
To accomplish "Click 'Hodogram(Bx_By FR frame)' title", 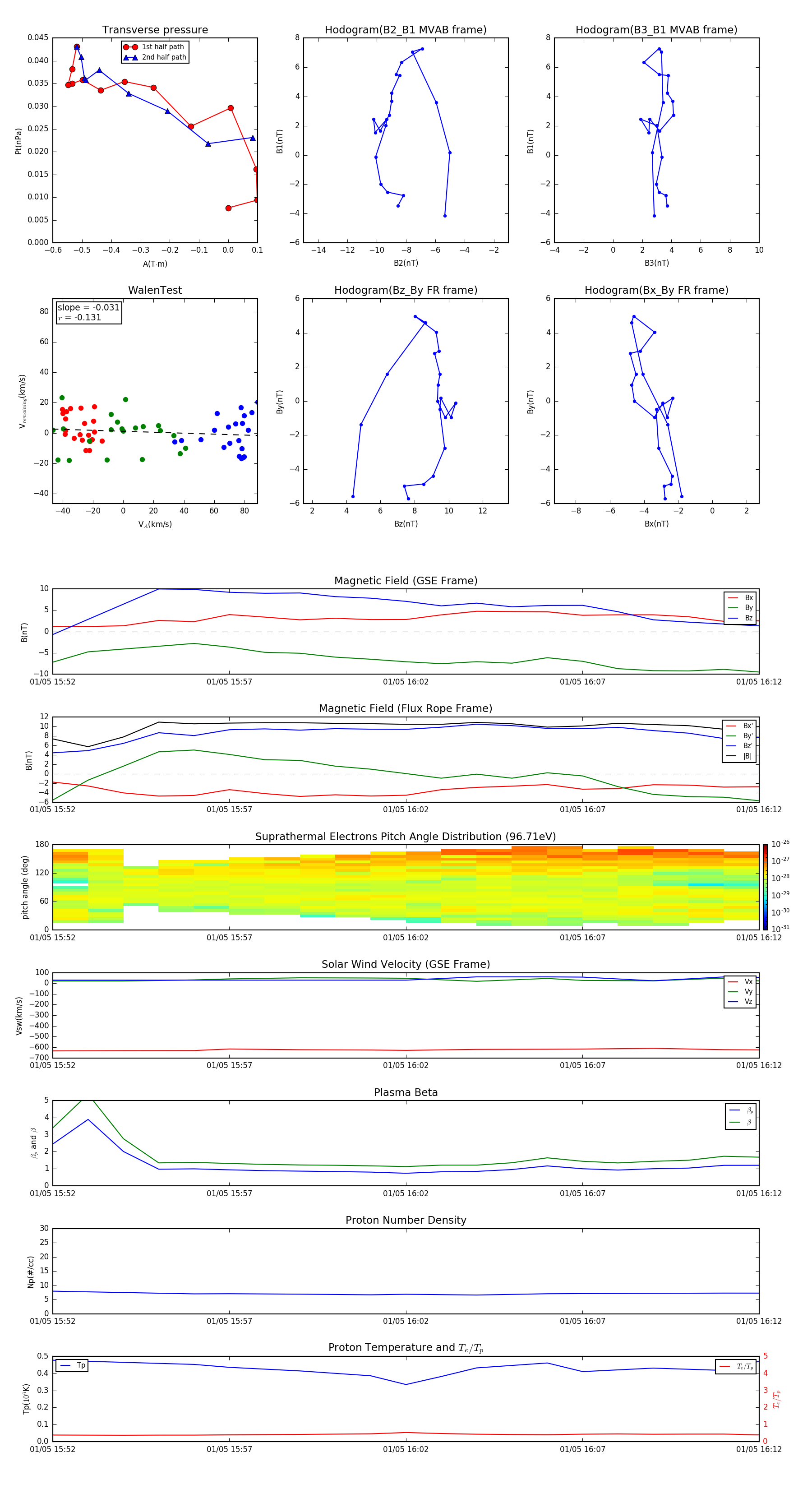I will point(656,290).
